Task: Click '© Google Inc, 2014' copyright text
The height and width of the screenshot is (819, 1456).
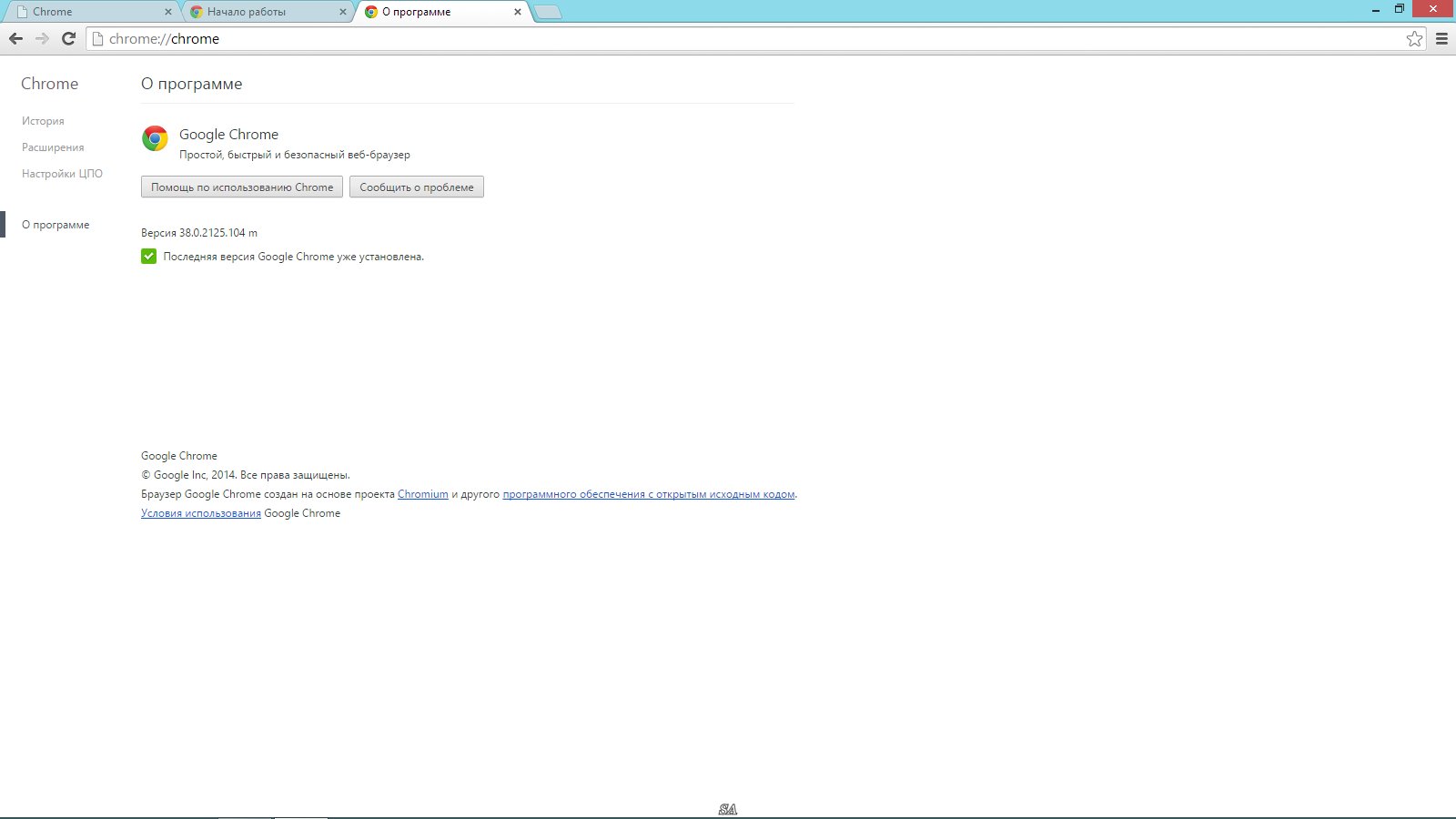Action: 188,475
